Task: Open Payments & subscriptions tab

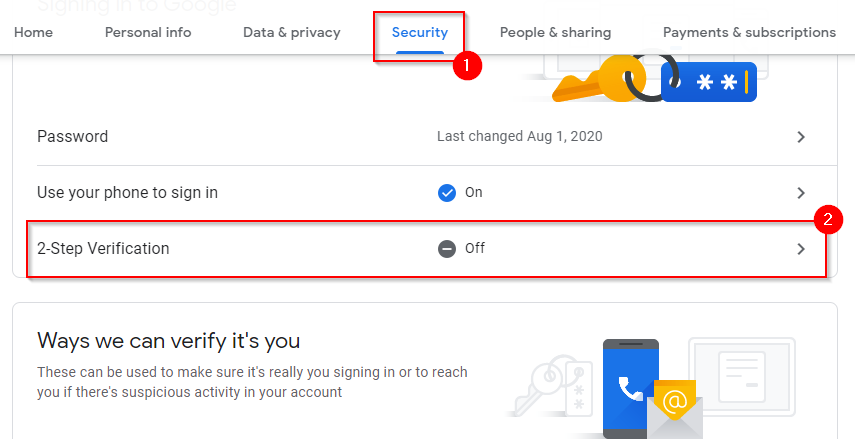Action: tap(749, 32)
